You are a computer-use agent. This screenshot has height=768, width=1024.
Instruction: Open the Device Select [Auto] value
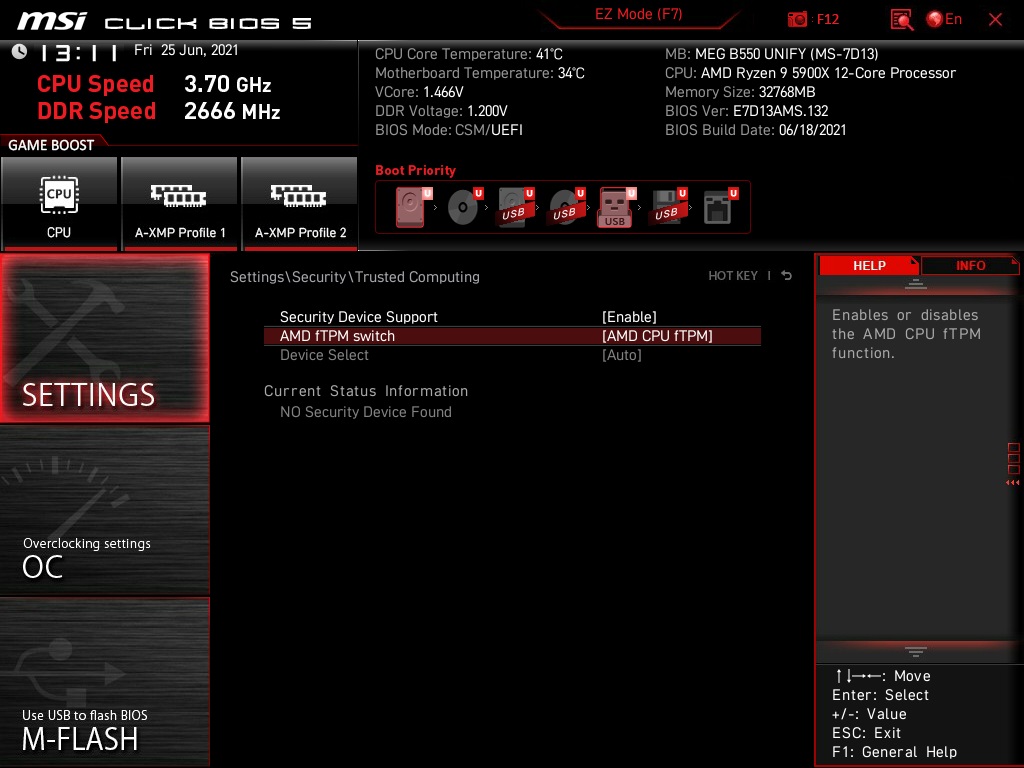coord(622,355)
